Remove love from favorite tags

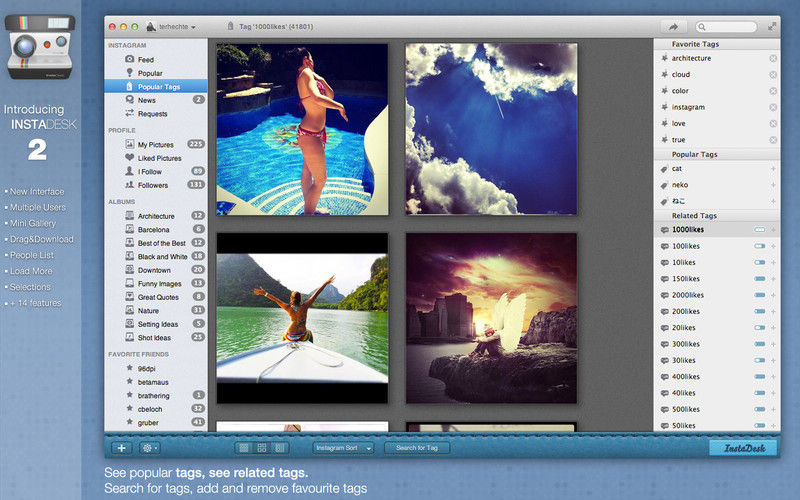point(773,124)
